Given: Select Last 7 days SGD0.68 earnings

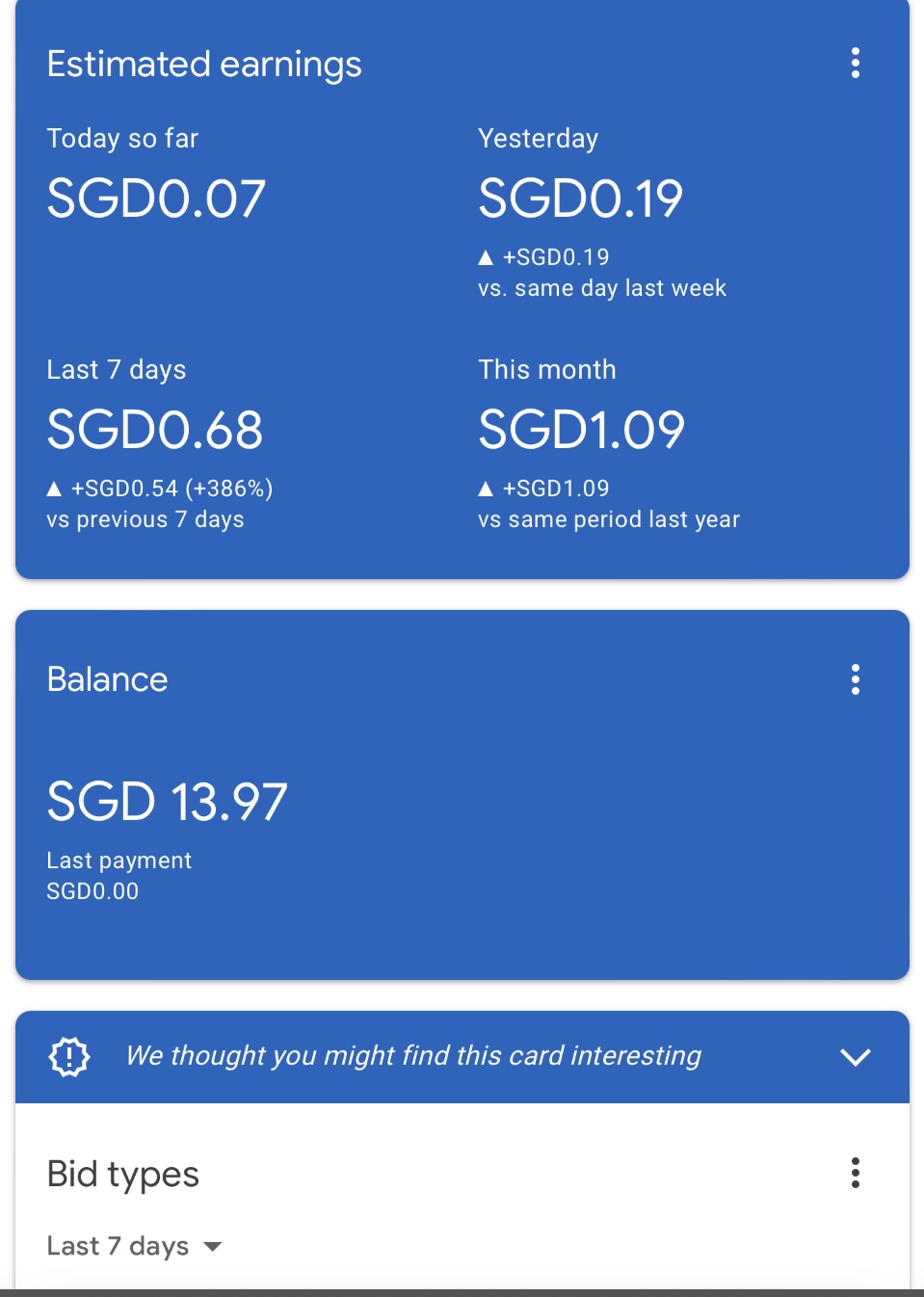Looking at the screenshot, I should [x=155, y=430].
